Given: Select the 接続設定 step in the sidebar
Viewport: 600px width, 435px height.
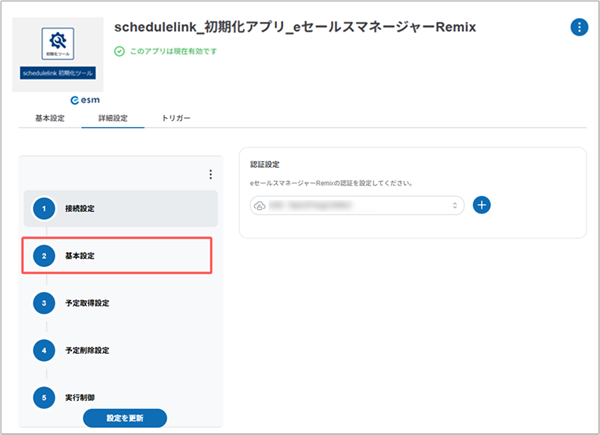Looking at the screenshot, I should [x=120, y=208].
